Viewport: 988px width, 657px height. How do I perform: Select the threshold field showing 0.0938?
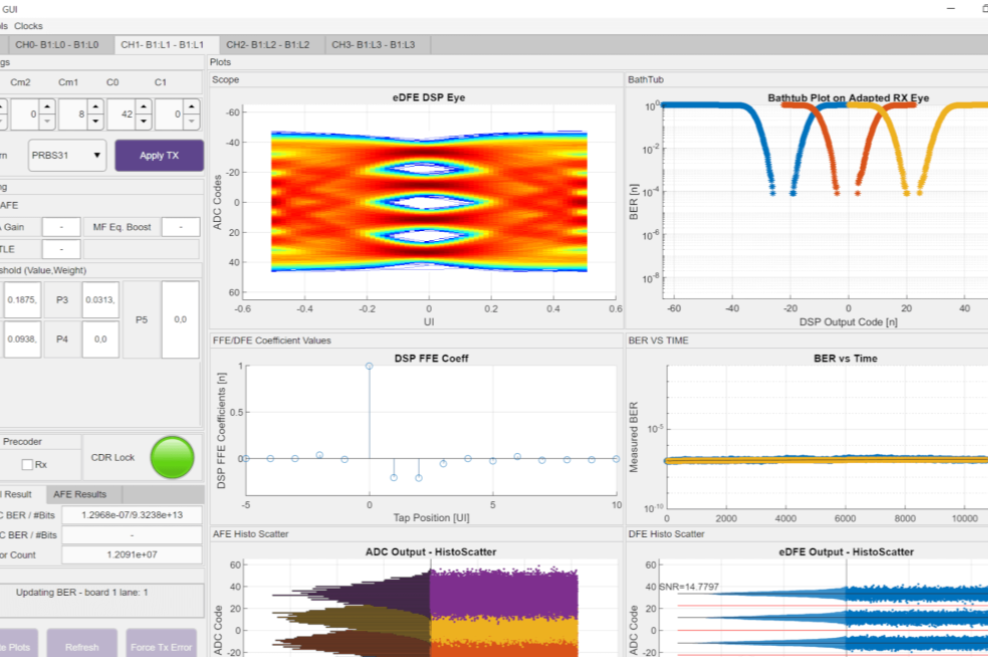23,339
